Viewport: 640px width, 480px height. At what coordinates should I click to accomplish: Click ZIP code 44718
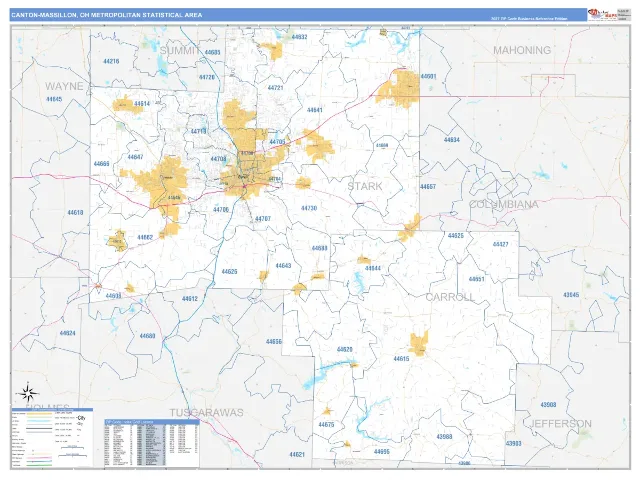coord(198,131)
